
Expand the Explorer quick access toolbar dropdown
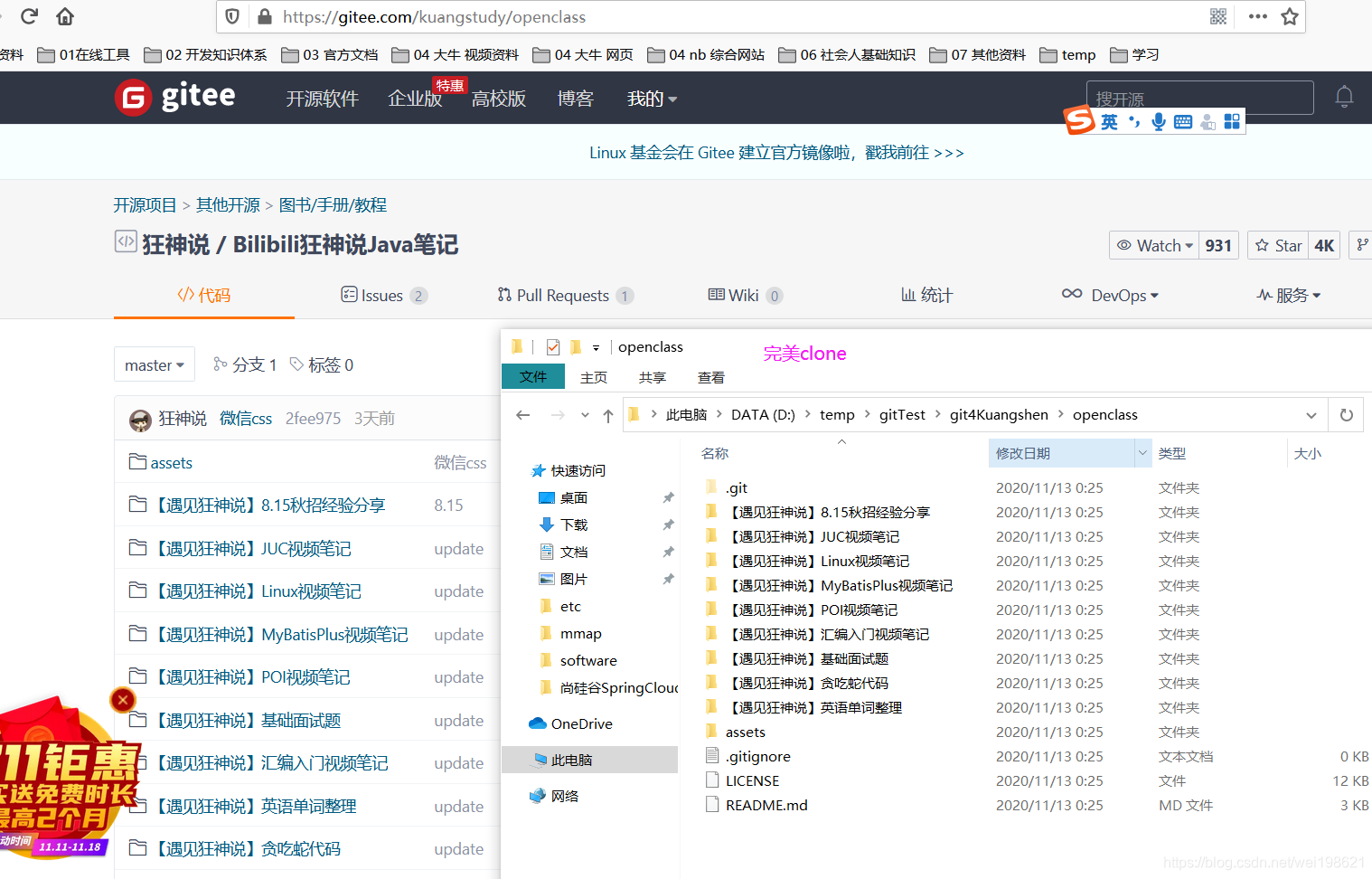point(596,347)
